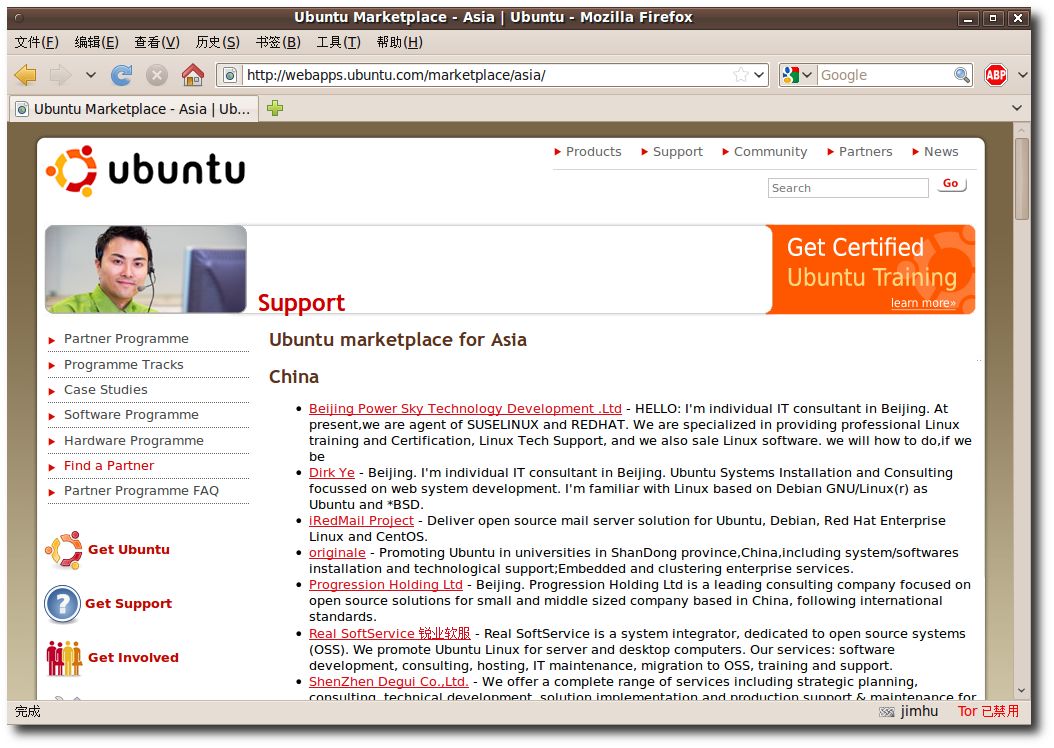Open the Get Ubuntu text link

point(128,550)
